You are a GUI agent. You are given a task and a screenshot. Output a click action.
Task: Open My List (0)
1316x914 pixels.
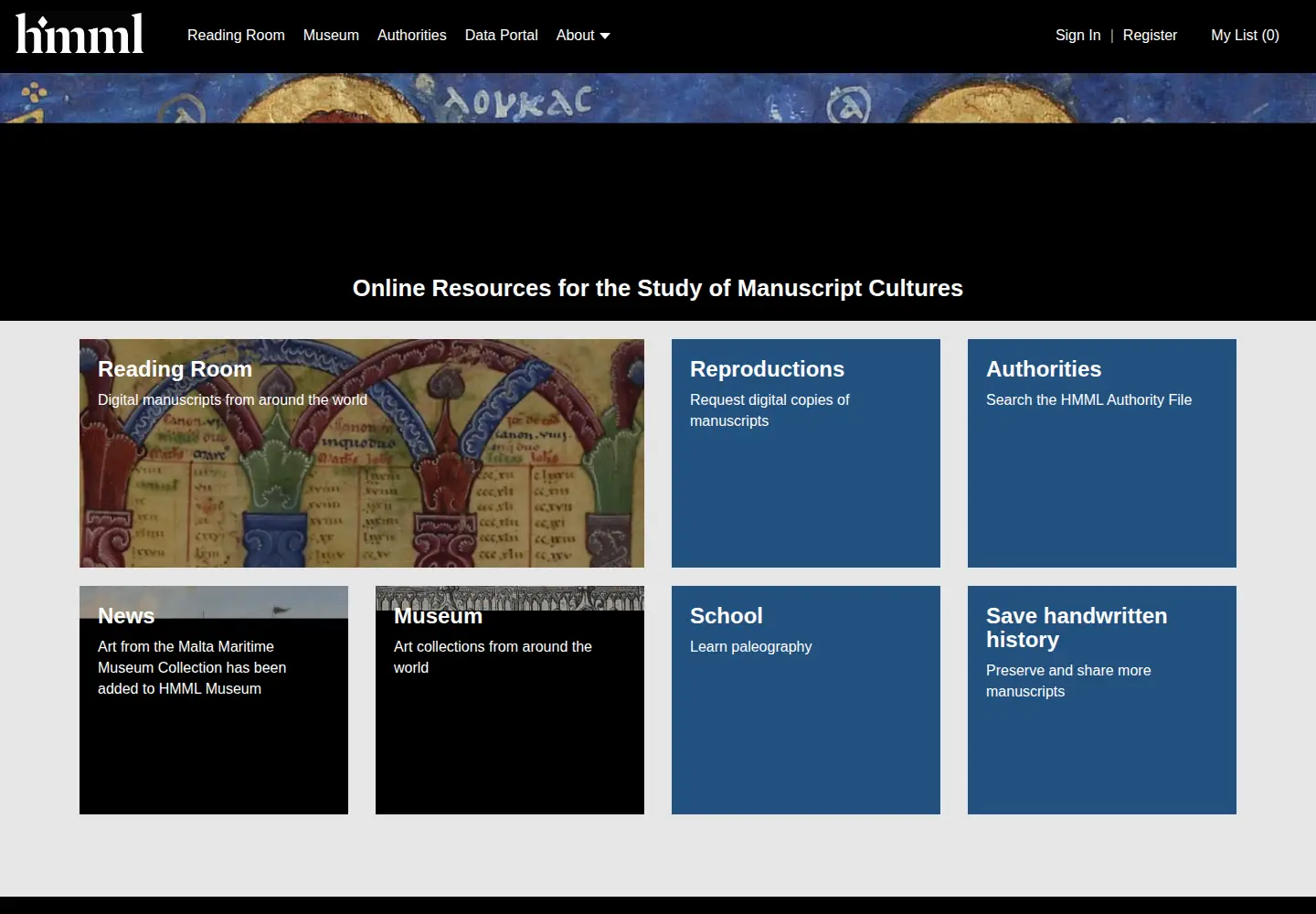click(1245, 35)
